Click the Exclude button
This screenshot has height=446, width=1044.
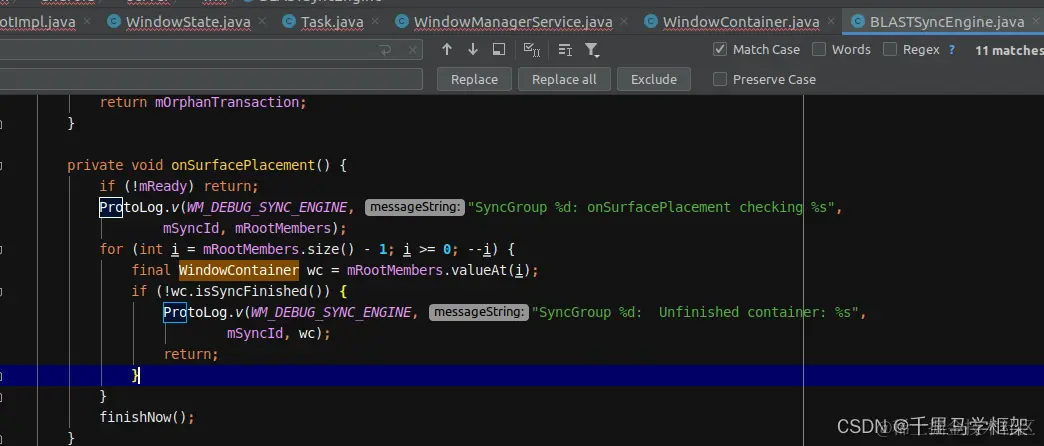[x=654, y=79]
